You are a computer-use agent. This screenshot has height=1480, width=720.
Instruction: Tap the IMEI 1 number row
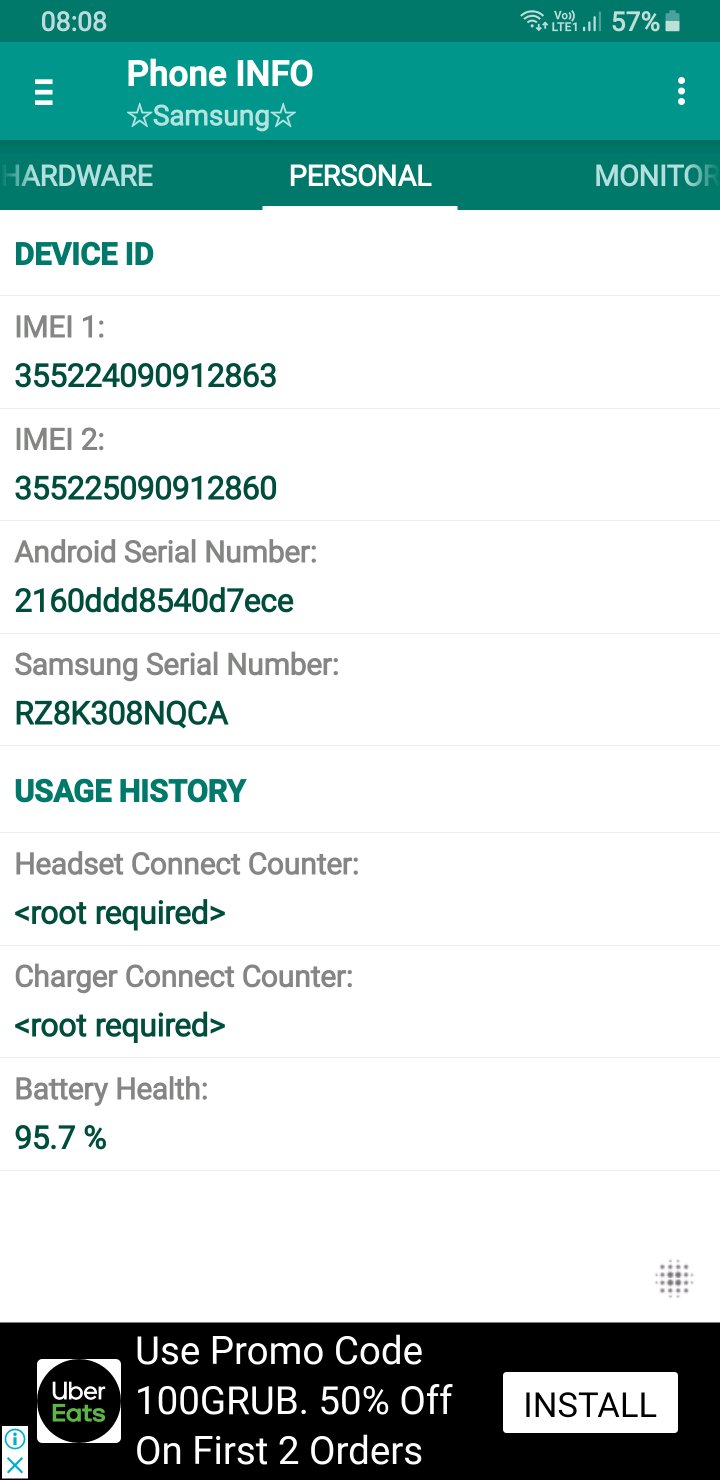pos(360,352)
